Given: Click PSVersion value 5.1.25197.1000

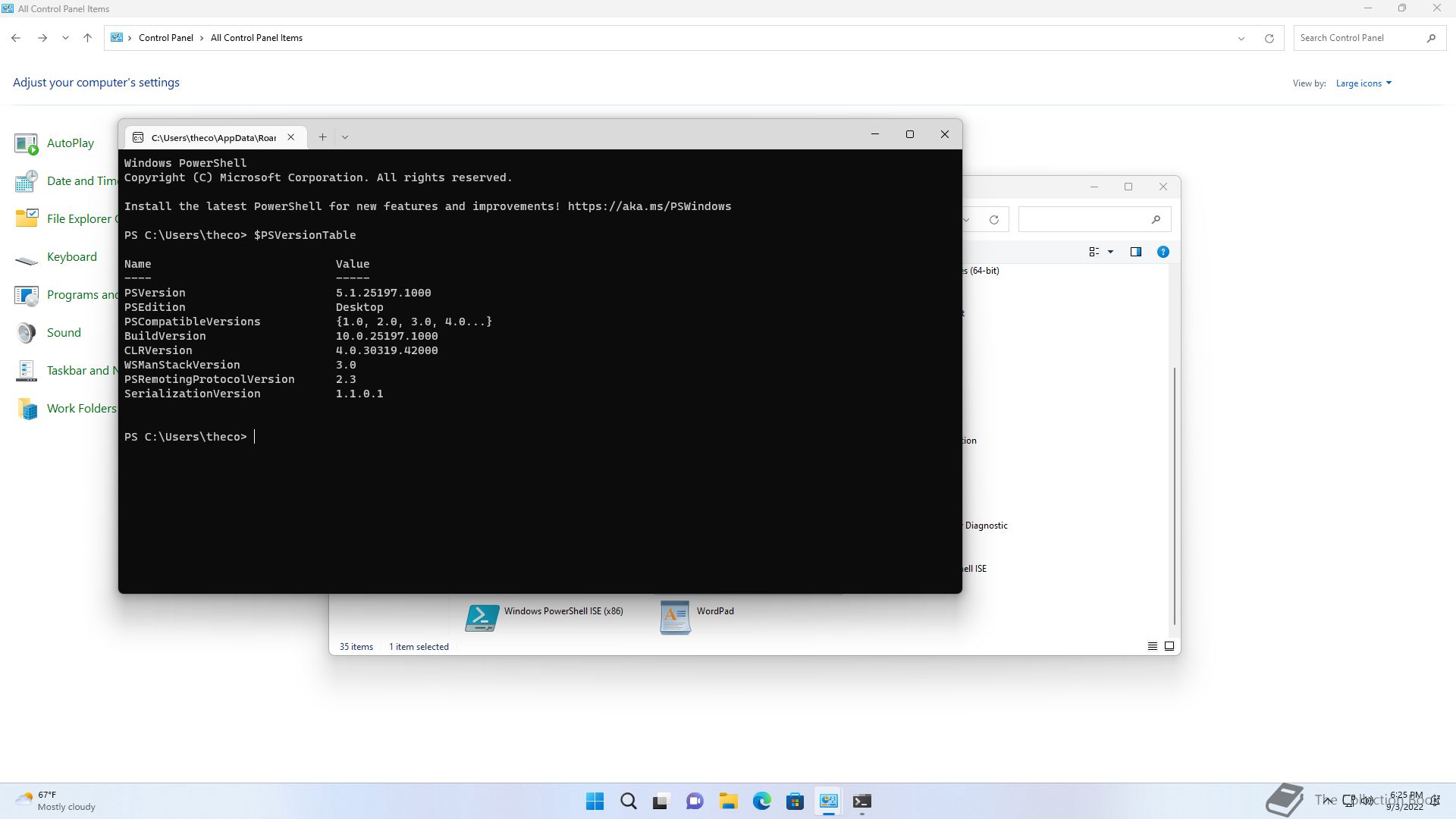Looking at the screenshot, I should pyautogui.click(x=383, y=293).
